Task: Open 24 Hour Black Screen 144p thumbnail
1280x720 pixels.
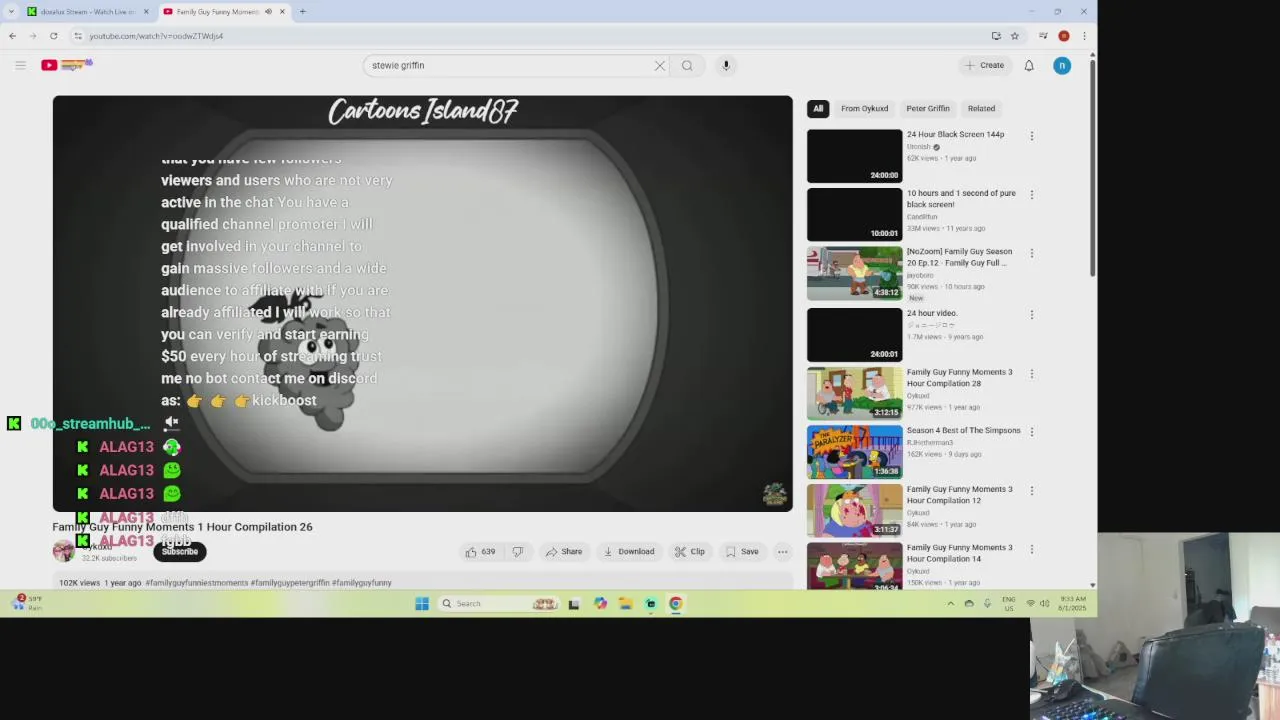Action: coord(854,156)
